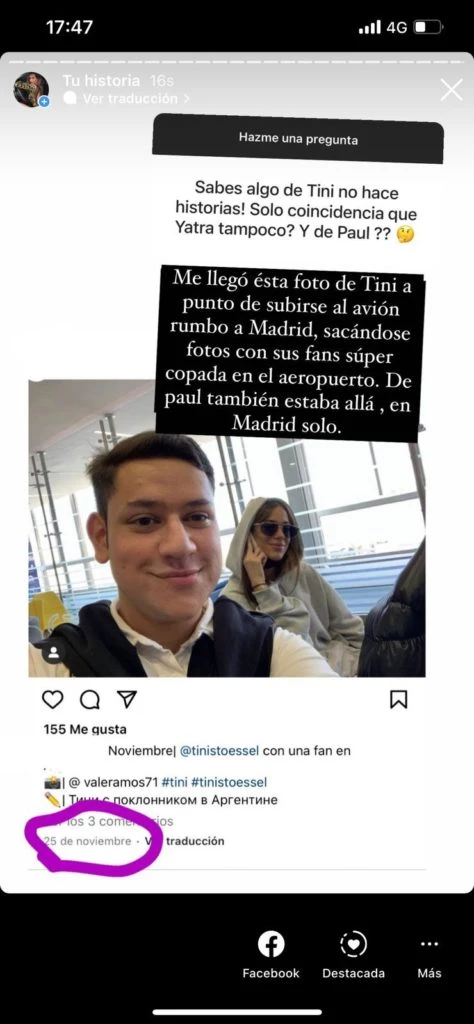Add the story to Destacada highlights

[353, 955]
